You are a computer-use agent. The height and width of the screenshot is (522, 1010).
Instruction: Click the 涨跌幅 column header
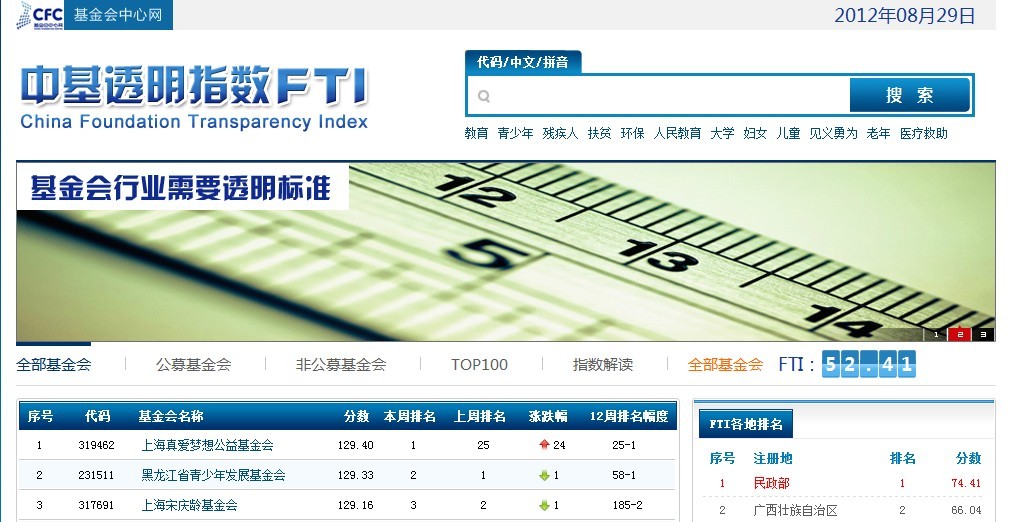pyautogui.click(x=548, y=416)
